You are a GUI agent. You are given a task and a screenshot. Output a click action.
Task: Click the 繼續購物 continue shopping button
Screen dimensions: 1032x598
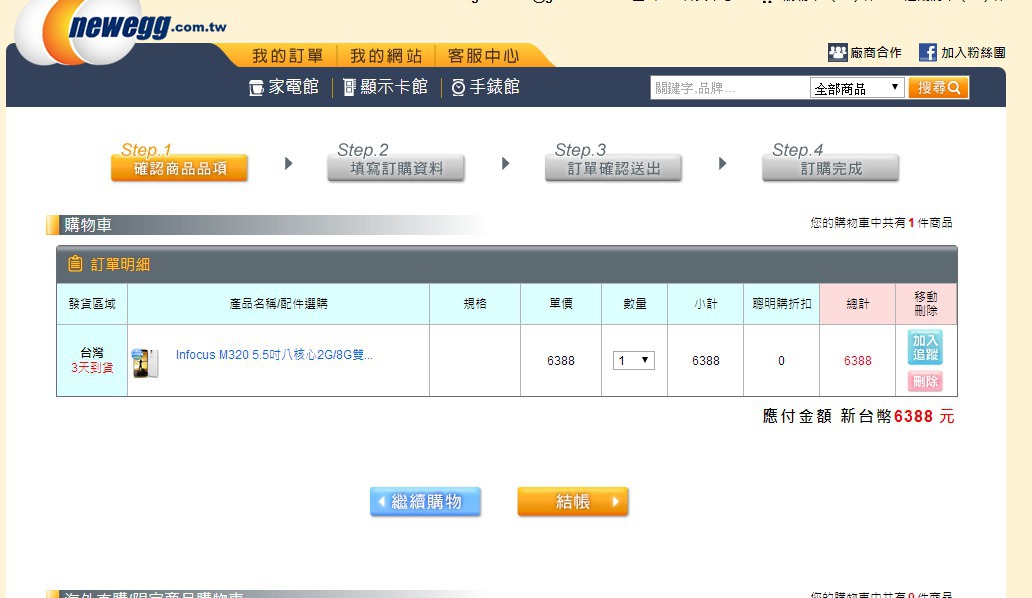[425, 501]
